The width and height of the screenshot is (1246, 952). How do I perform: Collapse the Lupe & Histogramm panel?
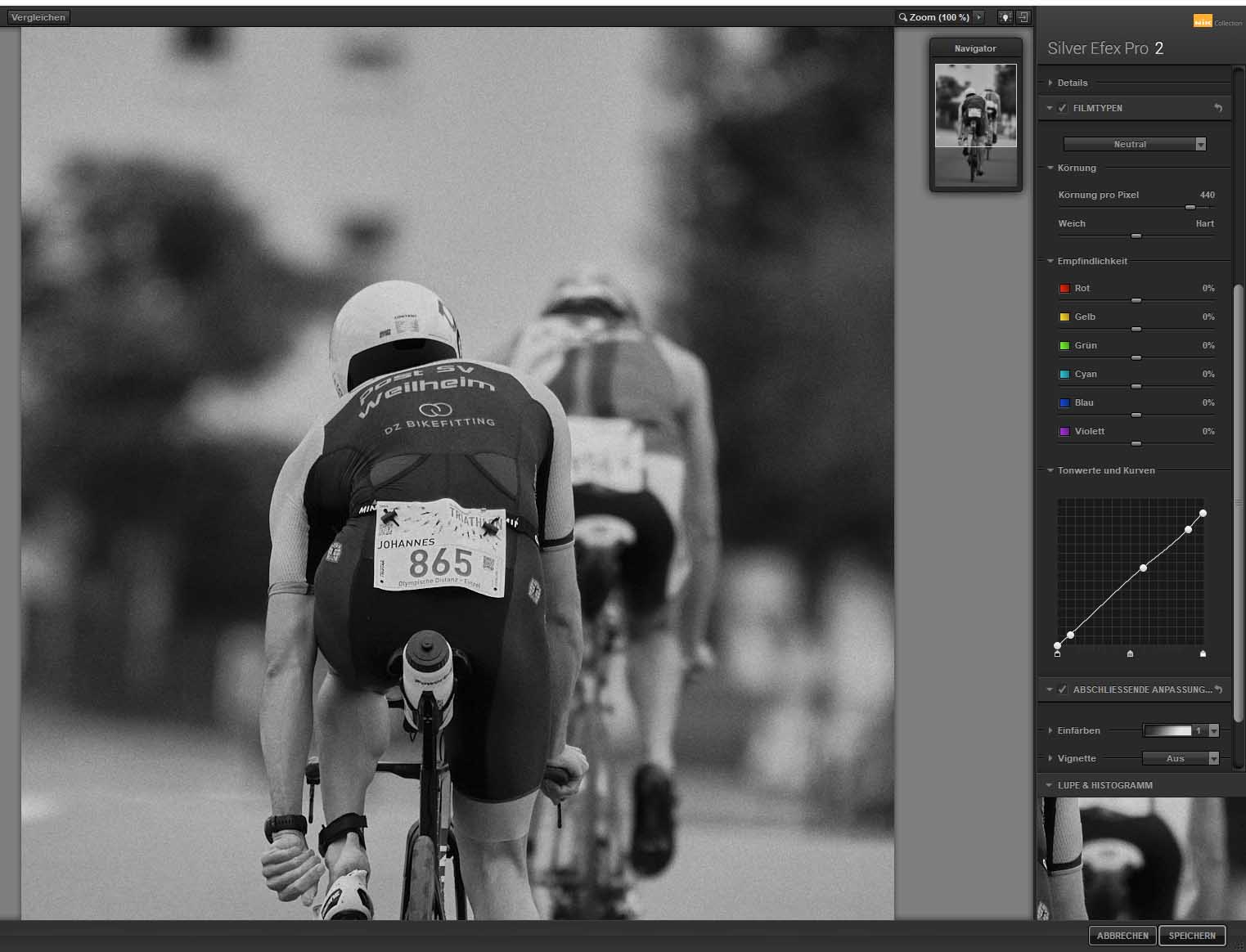coord(1050,785)
